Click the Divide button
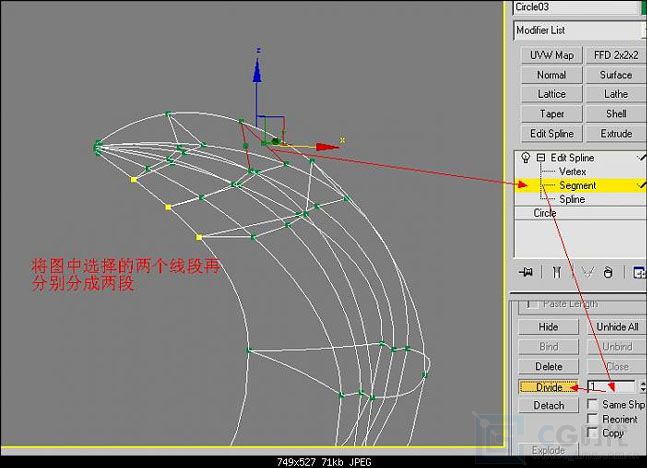The width and height of the screenshot is (647, 468). (x=548, y=387)
